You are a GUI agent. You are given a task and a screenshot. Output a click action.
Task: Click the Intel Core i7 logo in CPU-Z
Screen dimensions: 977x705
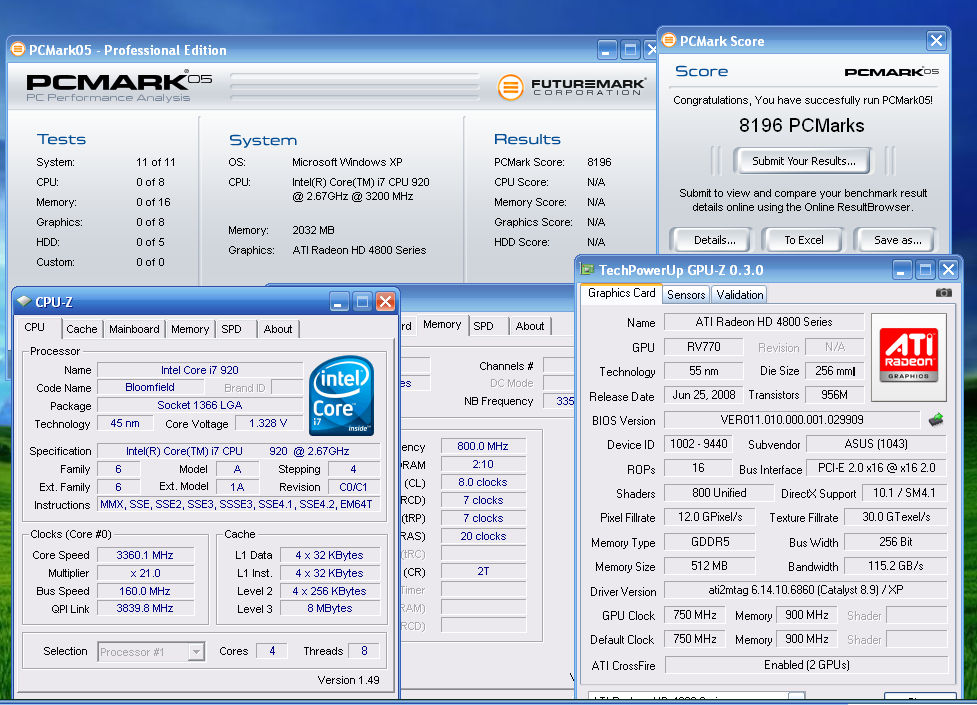point(341,395)
